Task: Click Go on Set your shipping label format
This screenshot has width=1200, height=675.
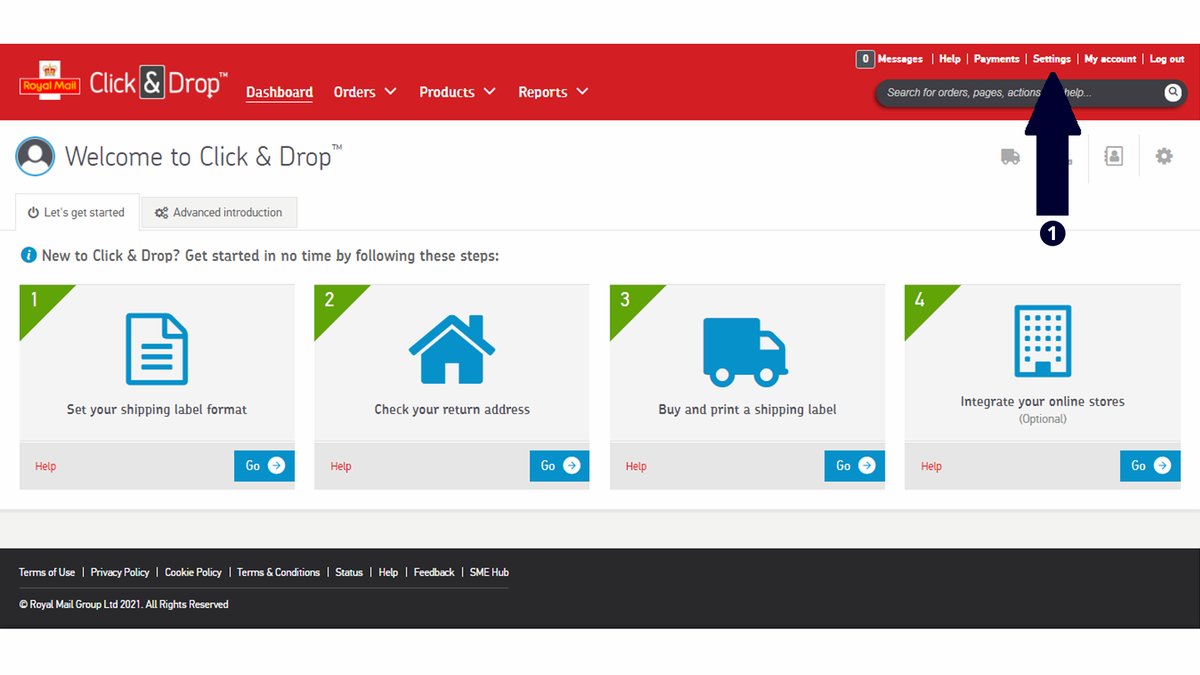Action: pyautogui.click(x=265, y=466)
